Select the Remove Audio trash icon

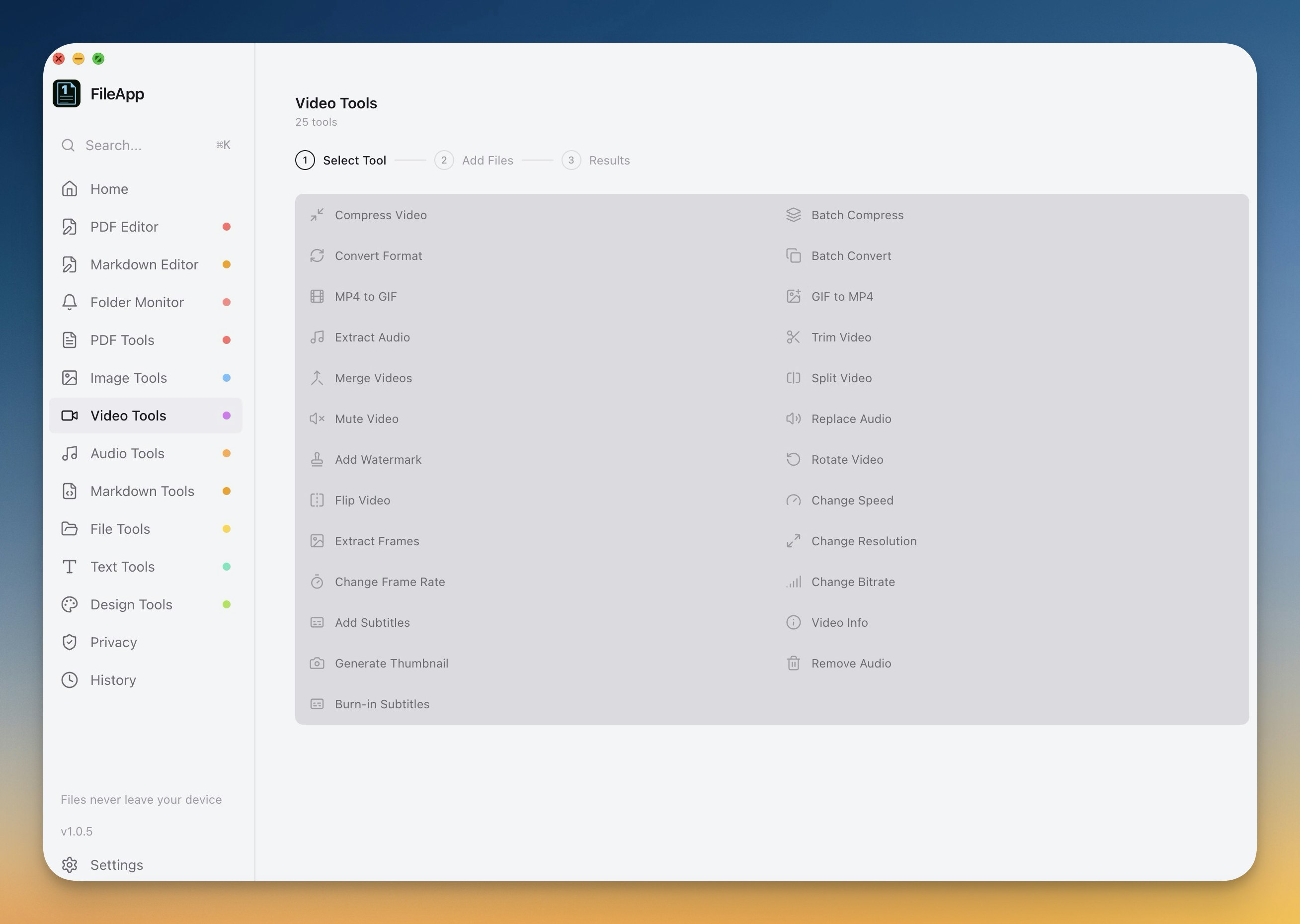pyautogui.click(x=793, y=664)
